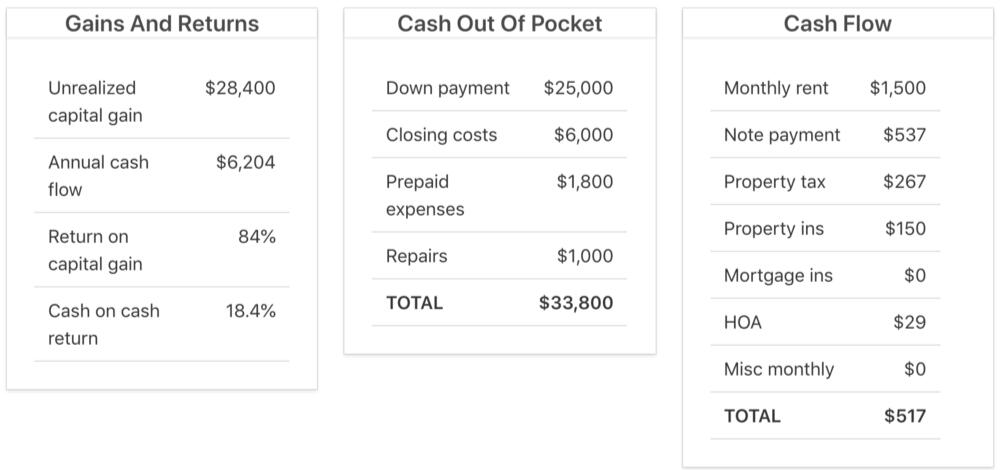The image size is (1000, 470).
Task: Click the Cash Flow card header
Action: click(837, 24)
